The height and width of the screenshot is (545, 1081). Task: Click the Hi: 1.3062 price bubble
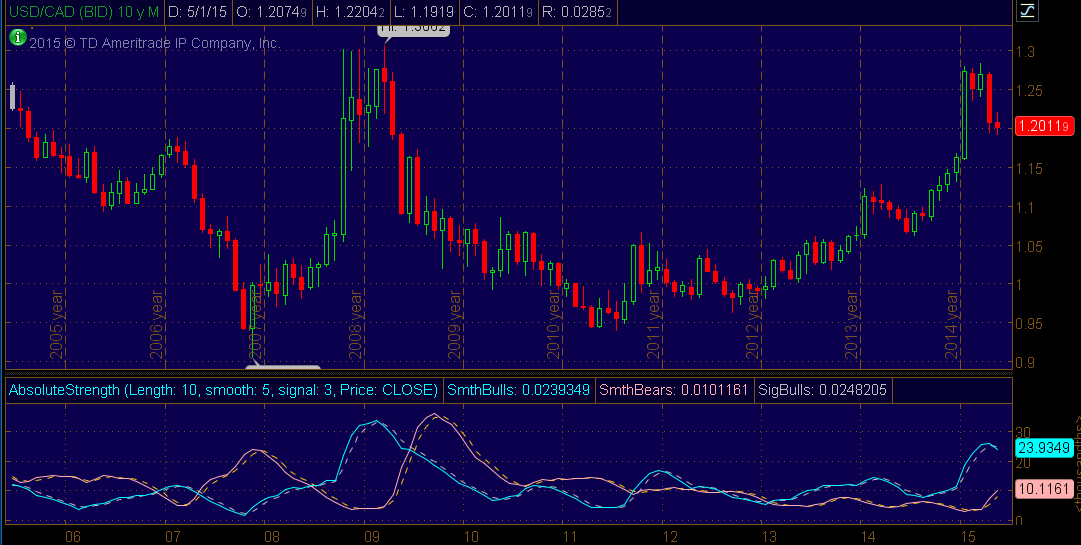coord(414,30)
